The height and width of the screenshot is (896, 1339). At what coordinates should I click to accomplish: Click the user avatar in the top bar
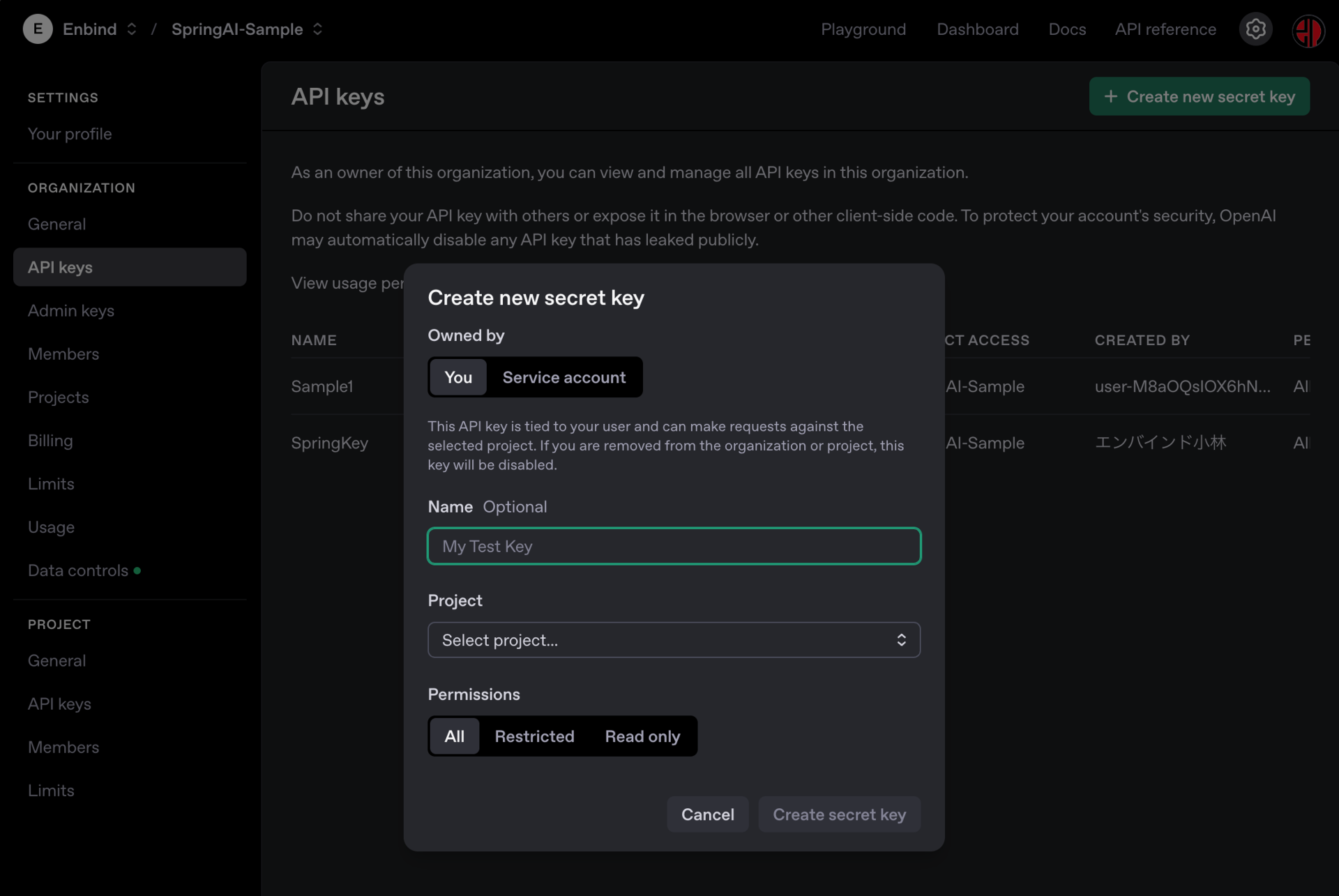(1308, 30)
